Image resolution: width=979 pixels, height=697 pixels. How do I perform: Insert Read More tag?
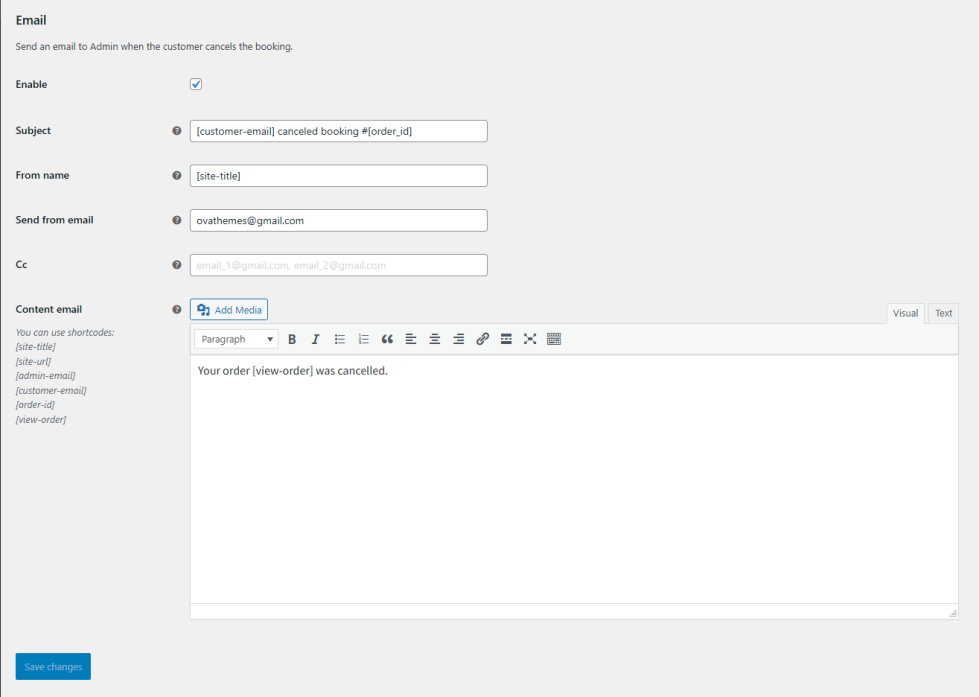click(506, 339)
